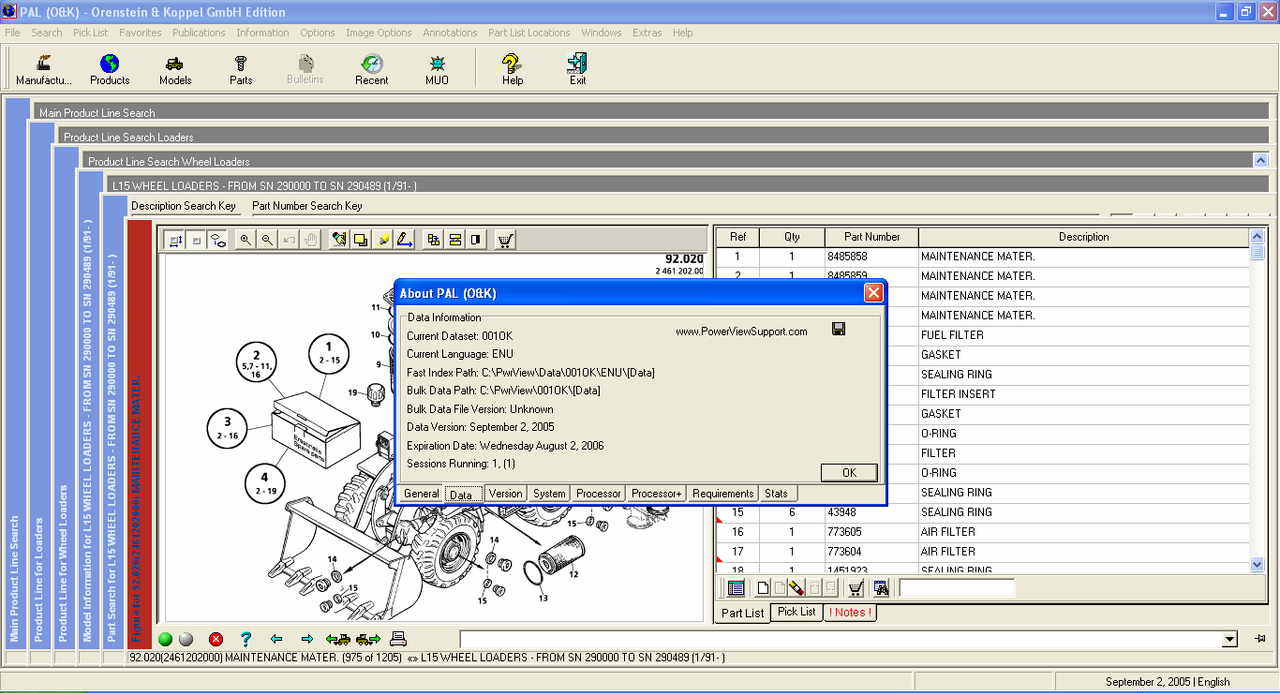Open the Extras menu
Screen dimensions: 1280x693
click(x=647, y=33)
